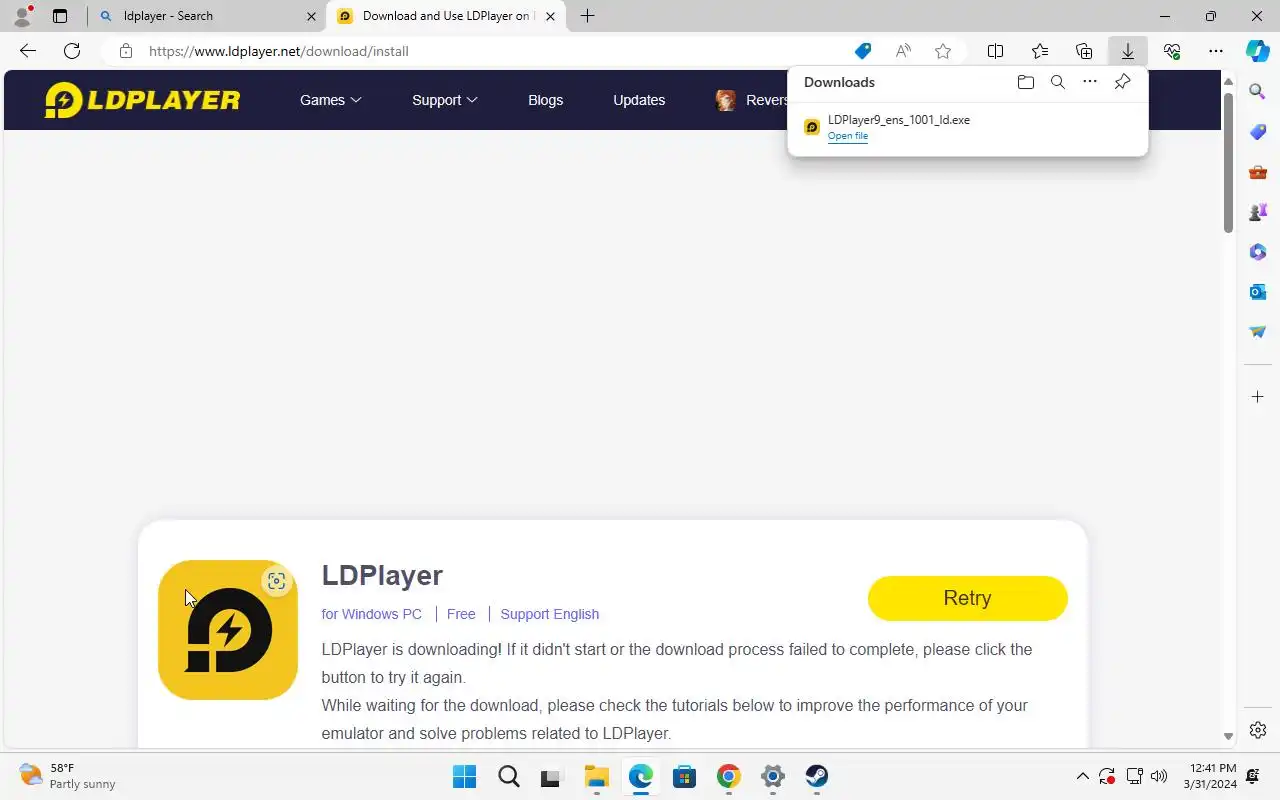
Task: Click the shopping tag icon in address bar
Action: tap(863, 51)
